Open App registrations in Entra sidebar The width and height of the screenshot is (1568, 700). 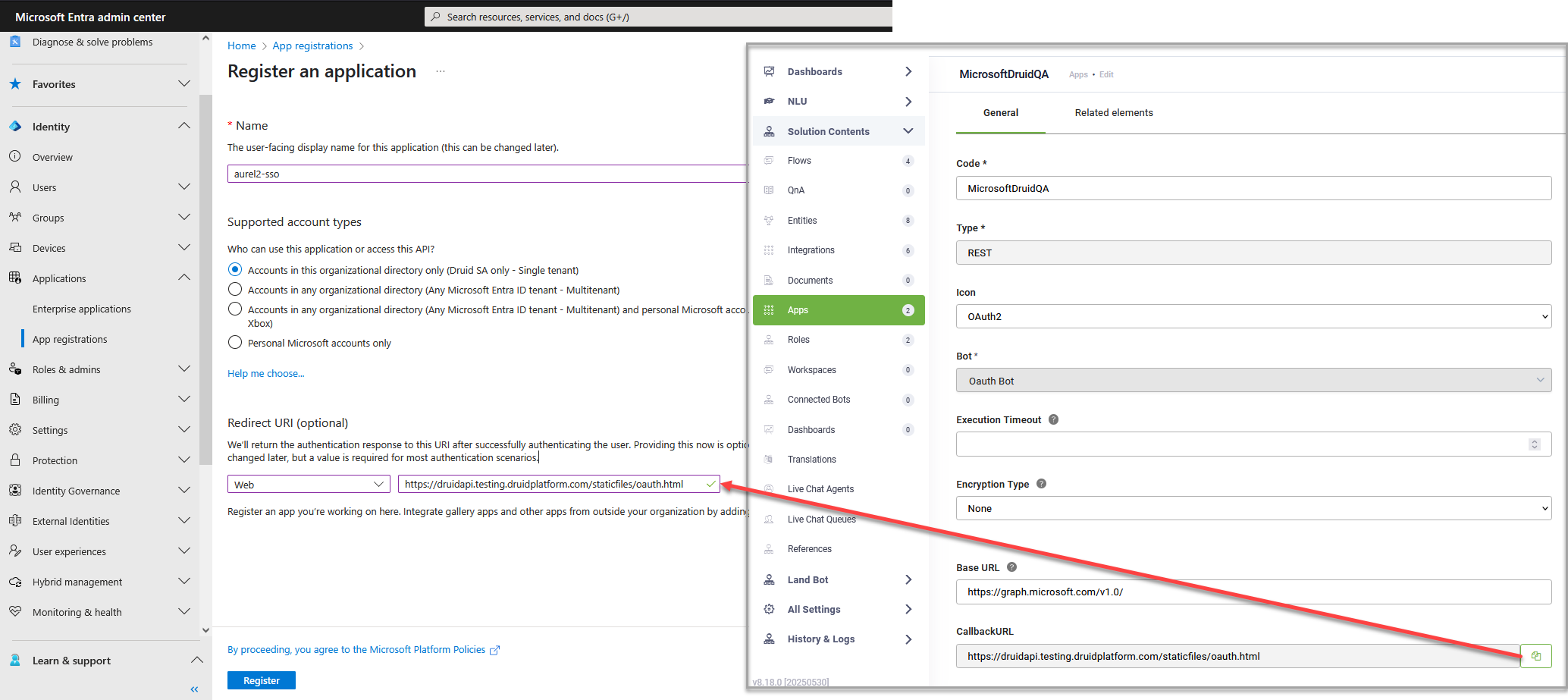click(70, 339)
